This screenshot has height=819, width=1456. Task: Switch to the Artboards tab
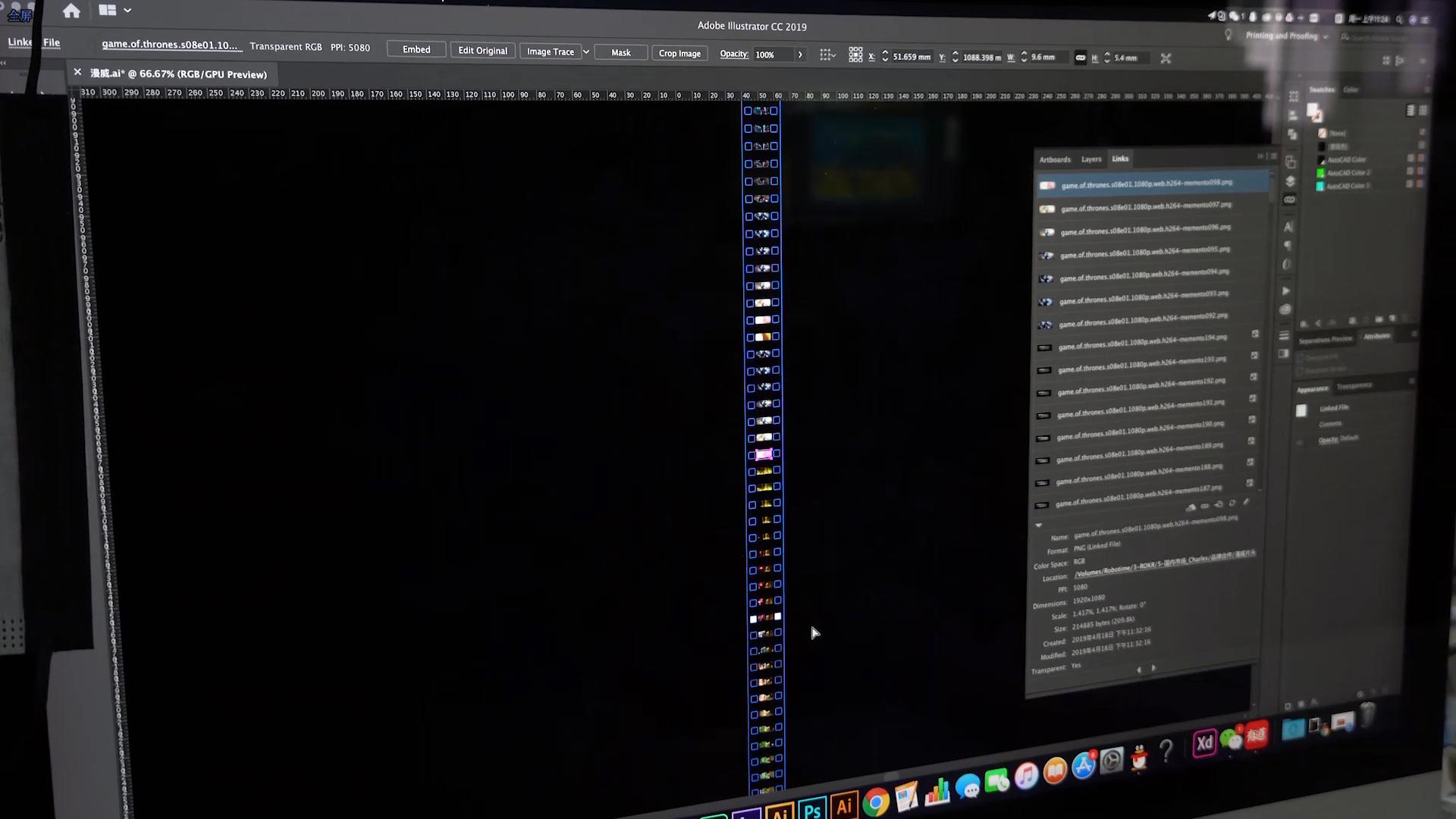pos(1055,159)
